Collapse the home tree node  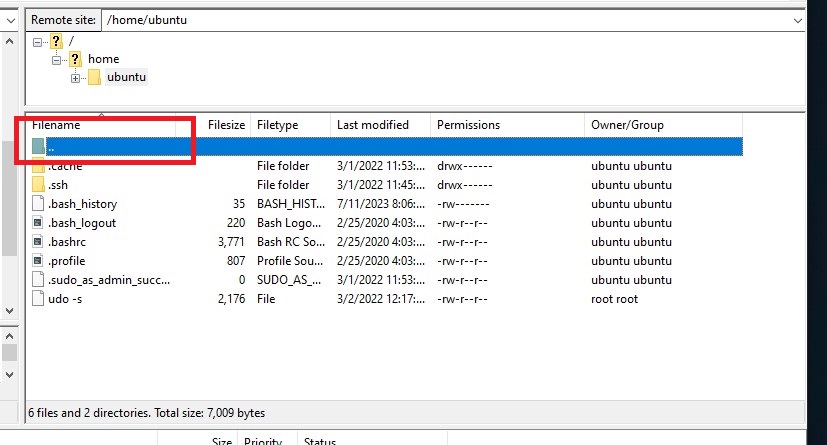(56, 59)
